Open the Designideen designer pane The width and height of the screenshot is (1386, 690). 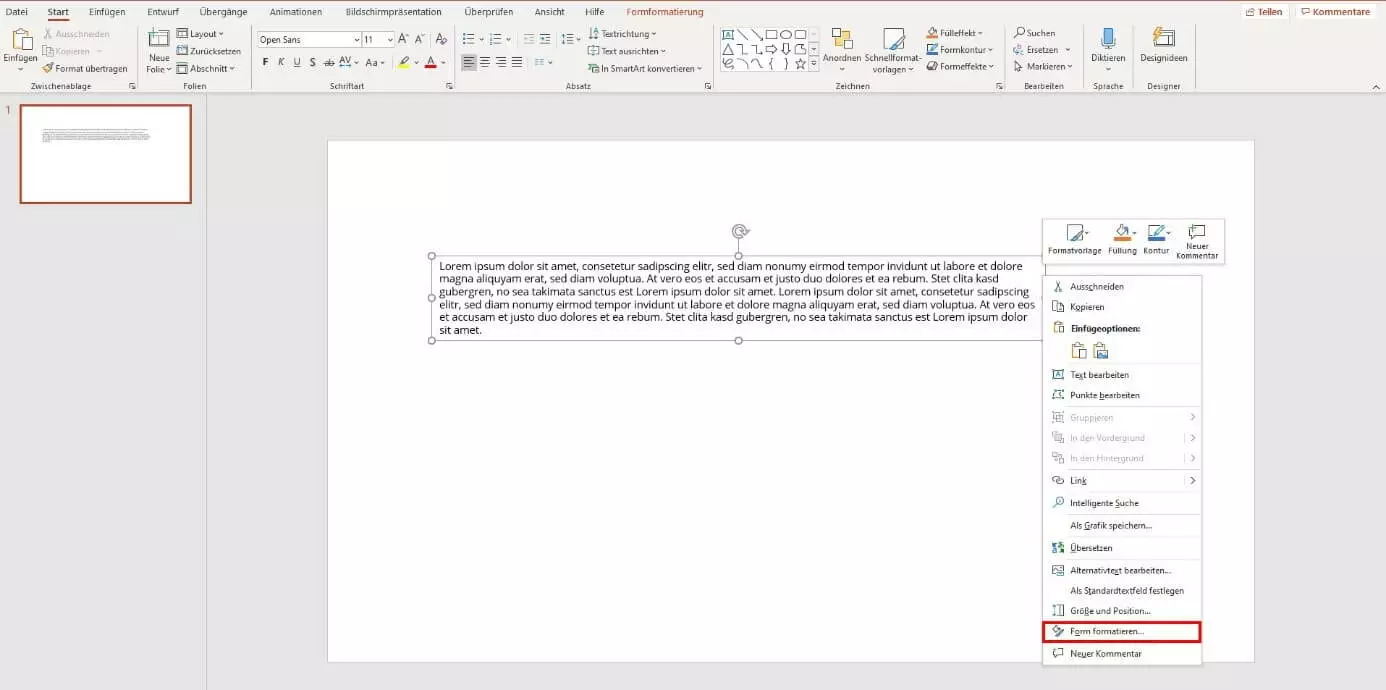(x=1163, y=40)
